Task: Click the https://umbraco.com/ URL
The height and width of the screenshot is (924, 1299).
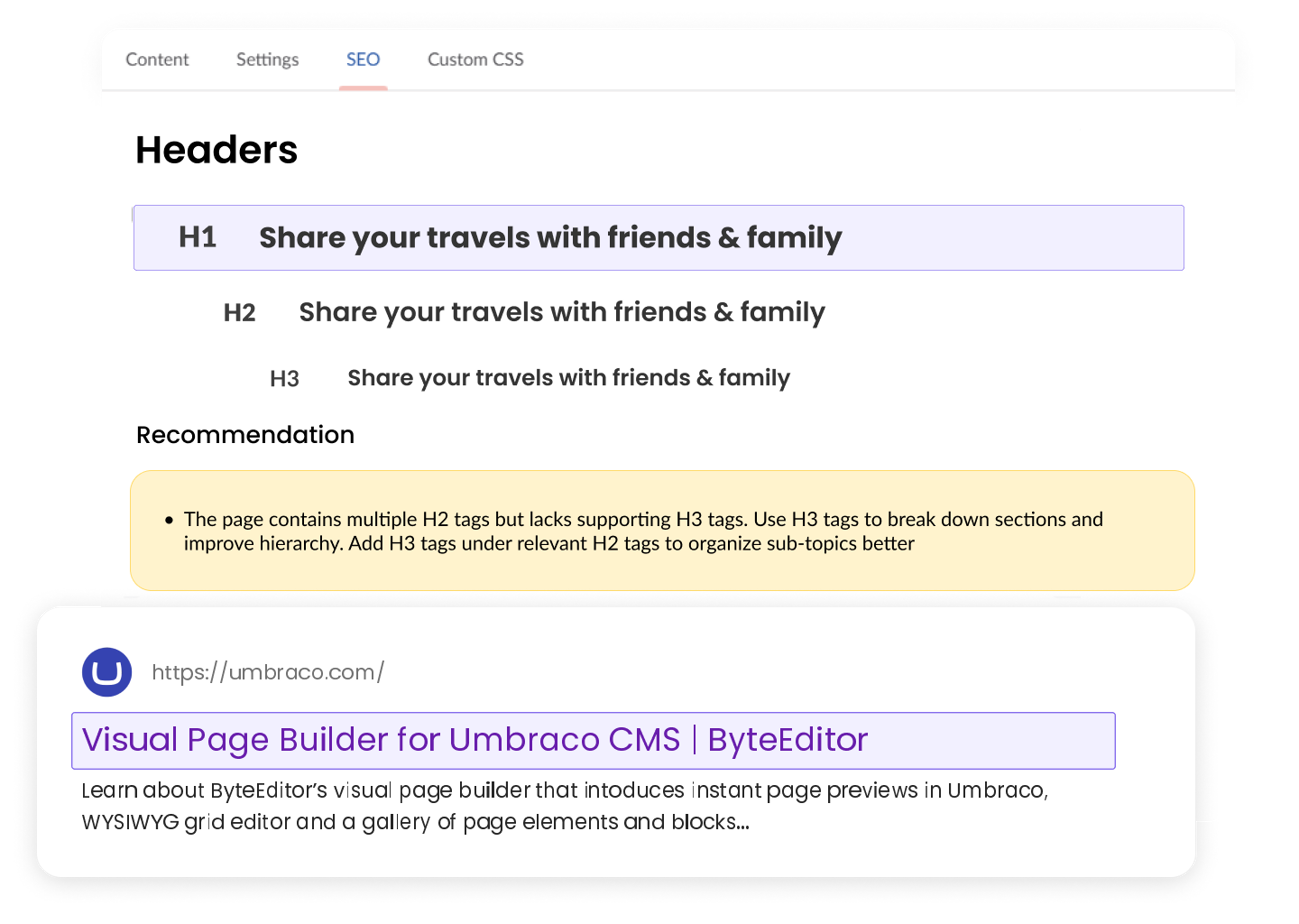Action: (x=267, y=672)
